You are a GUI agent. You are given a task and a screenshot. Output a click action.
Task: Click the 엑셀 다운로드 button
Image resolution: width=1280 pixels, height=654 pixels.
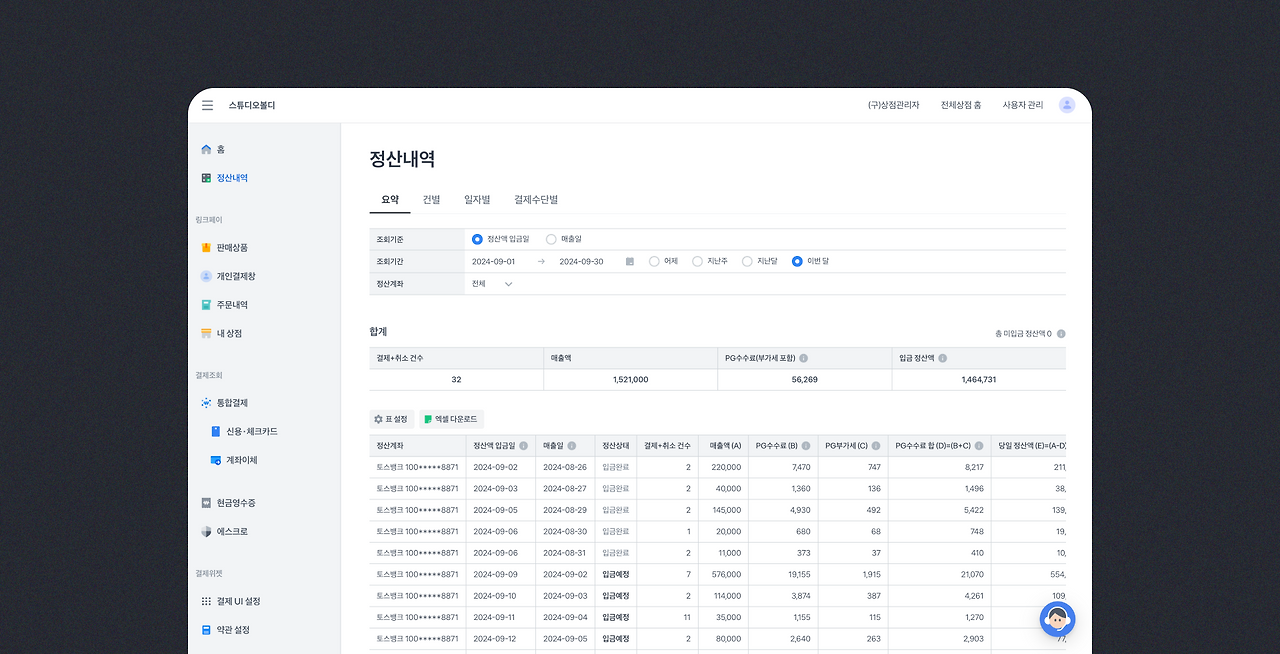tap(451, 419)
